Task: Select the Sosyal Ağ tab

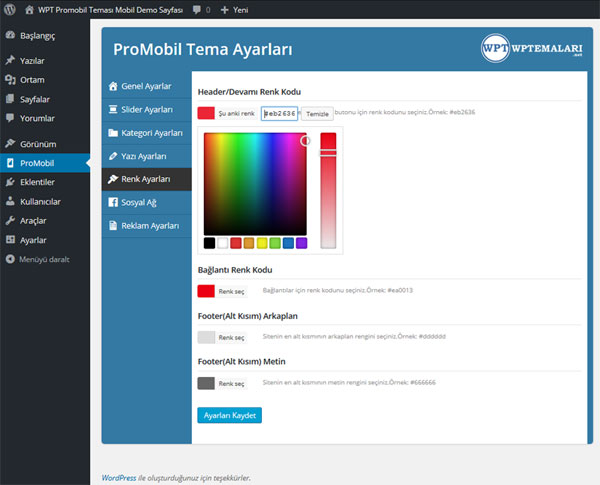Action: point(147,202)
